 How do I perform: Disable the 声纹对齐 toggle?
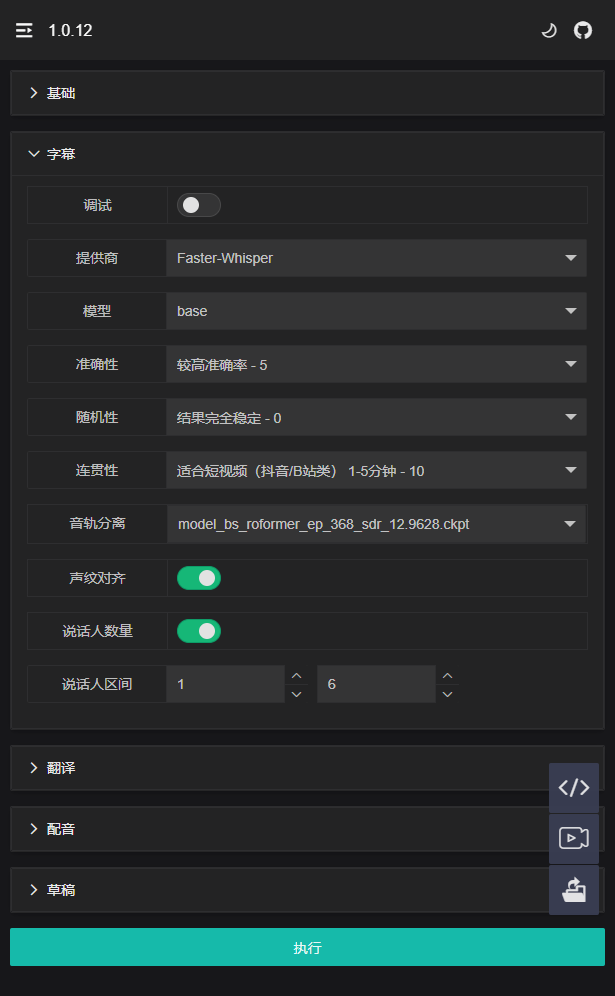[x=198, y=578]
